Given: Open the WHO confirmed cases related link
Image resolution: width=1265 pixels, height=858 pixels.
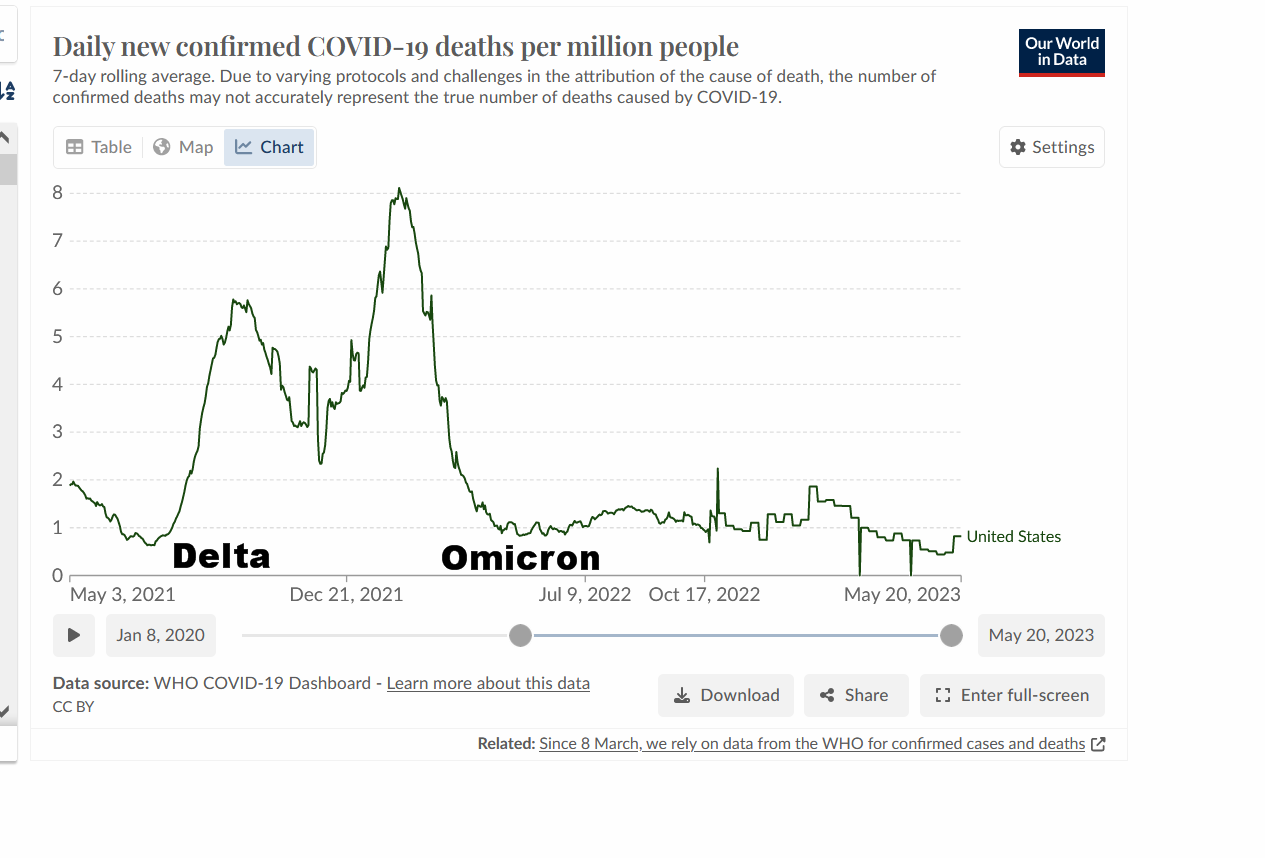Looking at the screenshot, I should (x=812, y=744).
